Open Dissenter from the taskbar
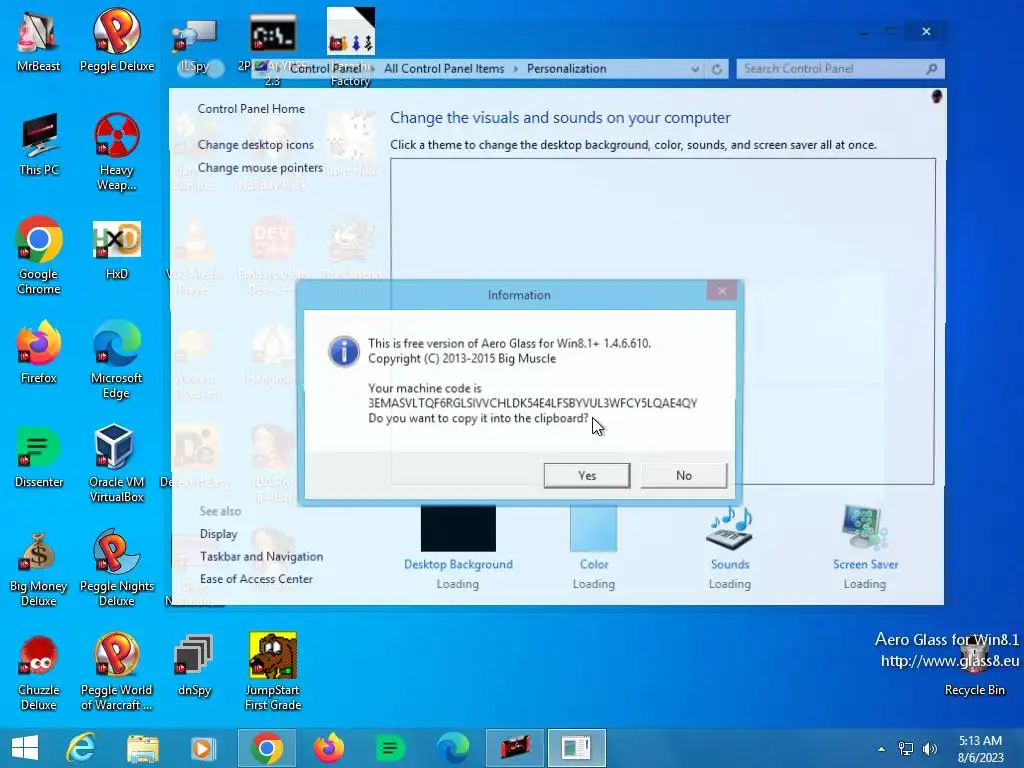1024x768 pixels. (x=390, y=748)
